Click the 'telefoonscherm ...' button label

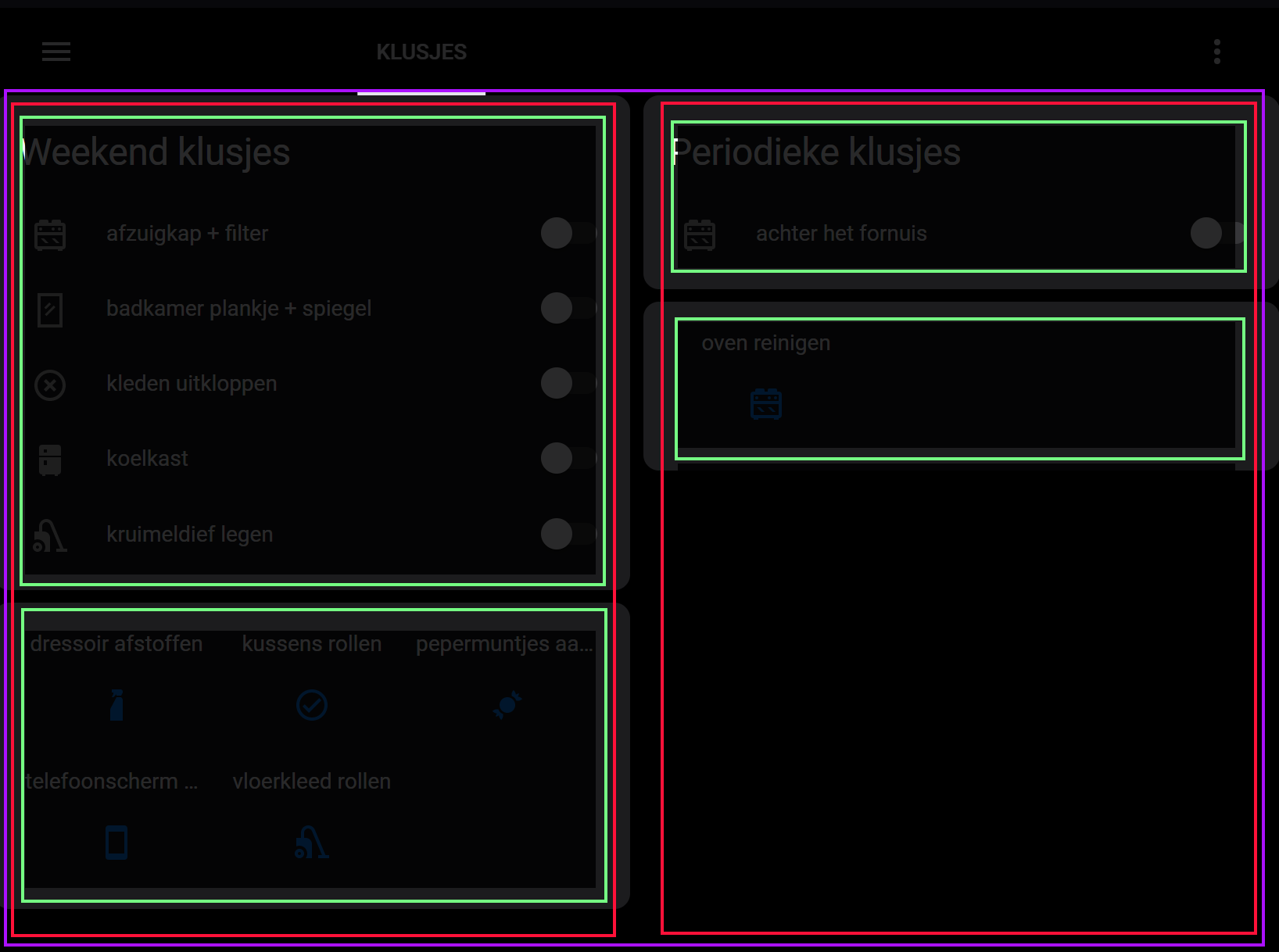point(112,781)
